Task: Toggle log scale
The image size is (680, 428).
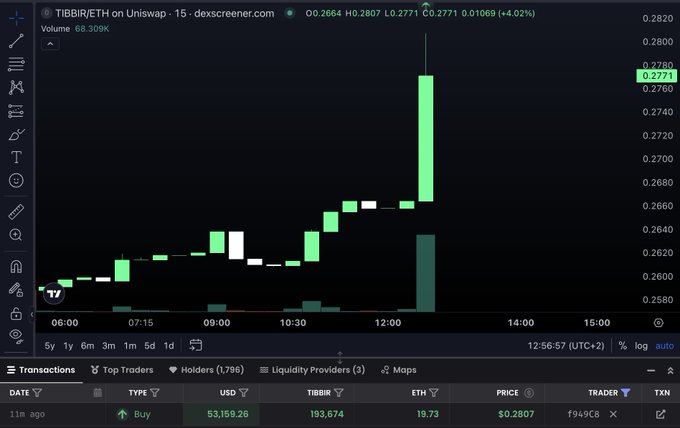Action: point(641,346)
